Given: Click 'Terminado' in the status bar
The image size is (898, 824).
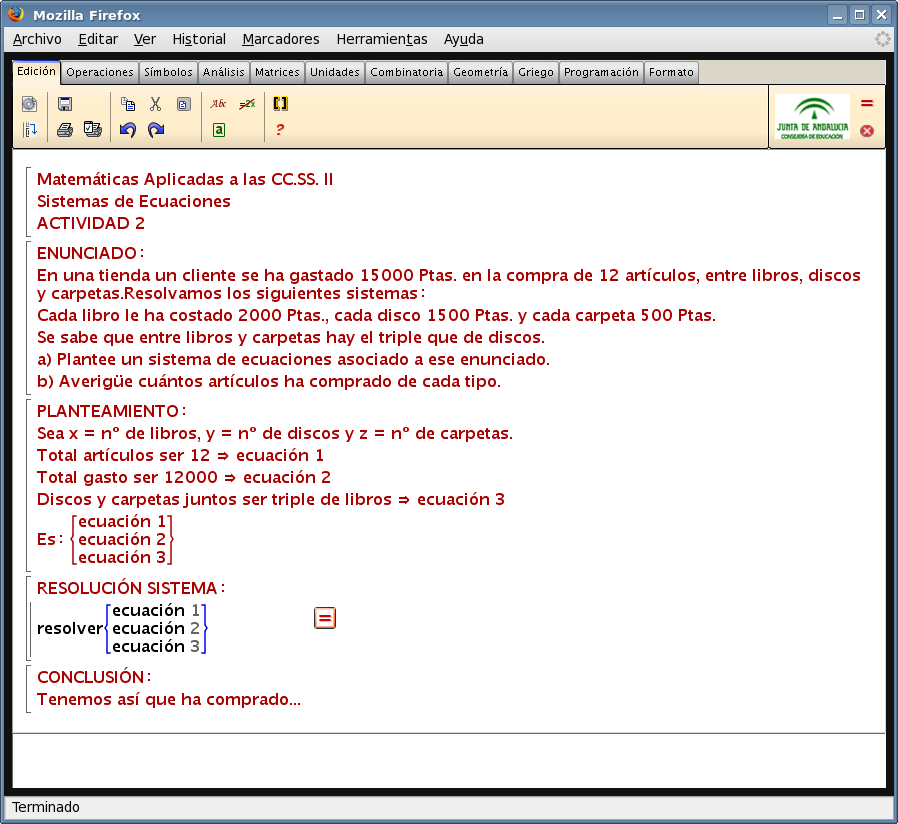Looking at the screenshot, I should pyautogui.click(x=46, y=807).
